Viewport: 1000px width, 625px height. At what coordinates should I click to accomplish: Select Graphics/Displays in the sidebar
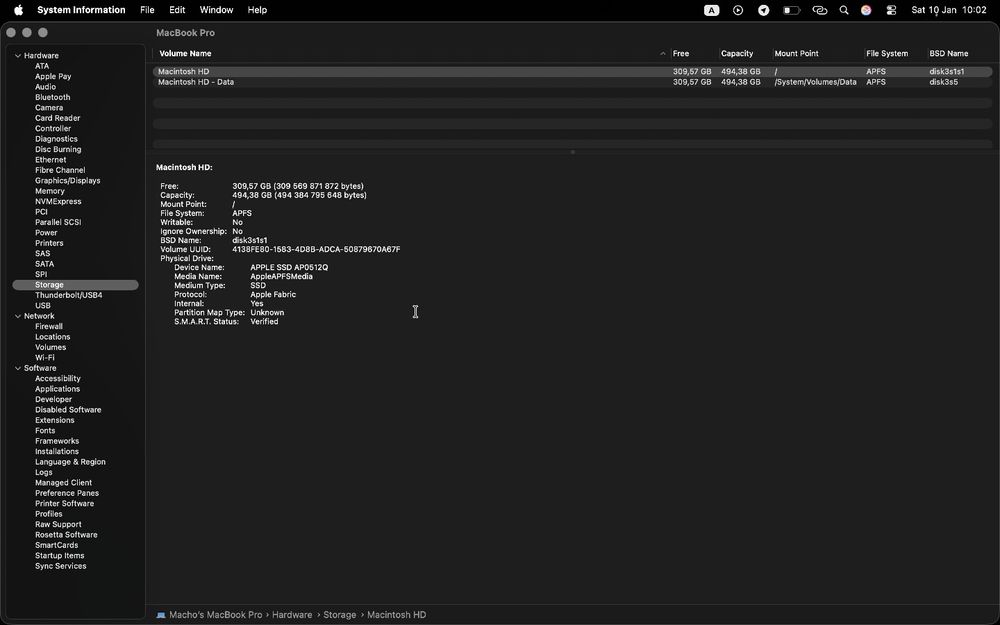(68, 180)
